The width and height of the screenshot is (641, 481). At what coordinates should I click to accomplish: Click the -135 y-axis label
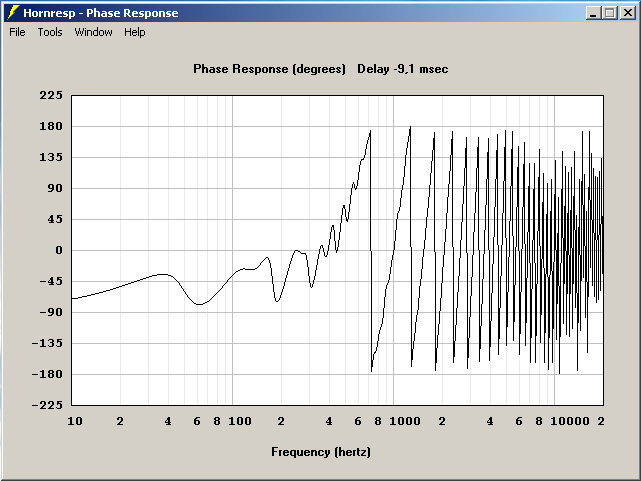click(47, 343)
